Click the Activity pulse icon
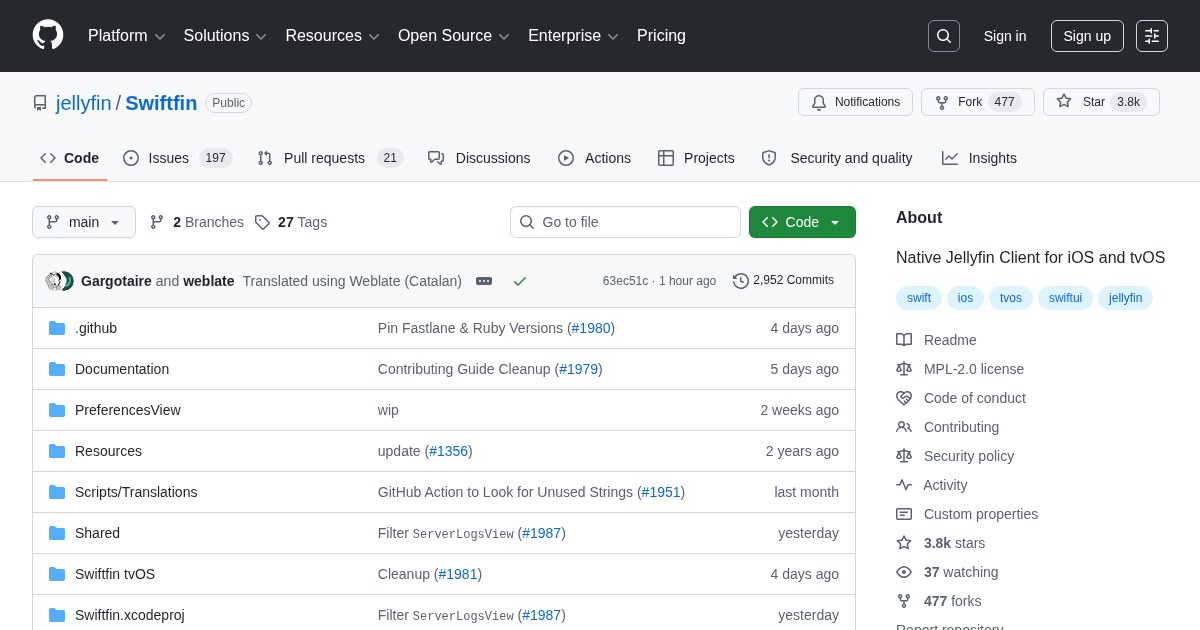The image size is (1200, 630). click(904, 485)
